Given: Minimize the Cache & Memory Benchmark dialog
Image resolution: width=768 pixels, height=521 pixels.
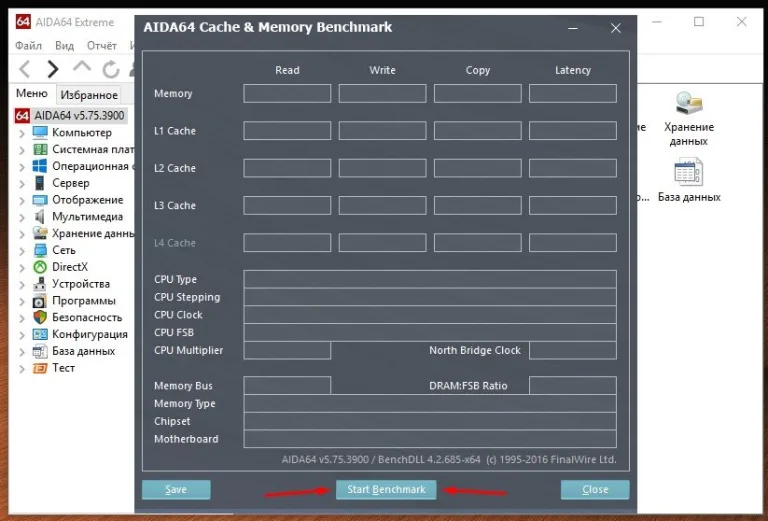Looking at the screenshot, I should point(573,28).
